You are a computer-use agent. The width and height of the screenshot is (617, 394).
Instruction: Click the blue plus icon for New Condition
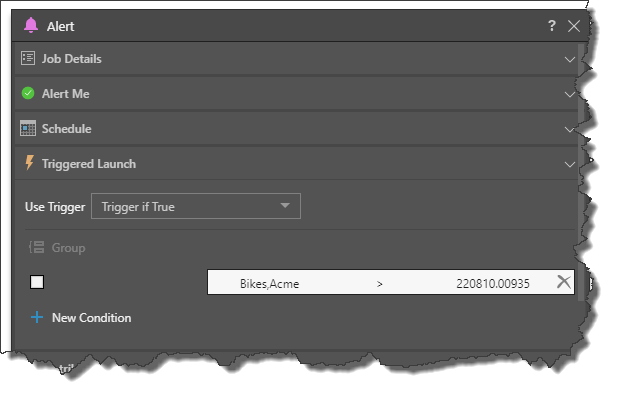37,317
